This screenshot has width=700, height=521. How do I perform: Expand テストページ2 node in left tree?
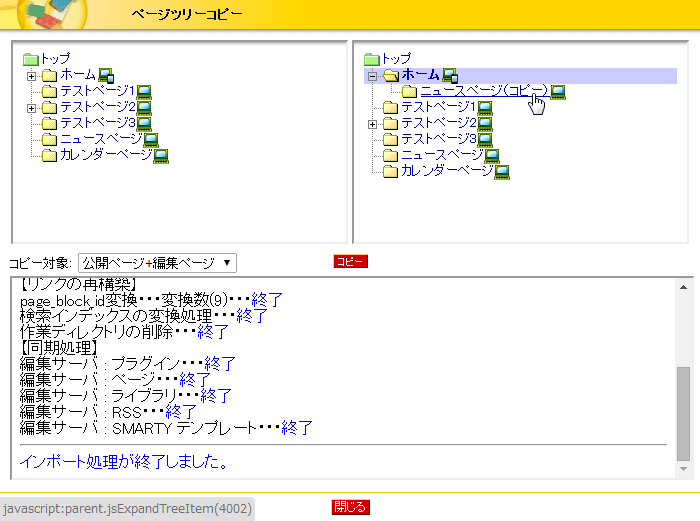[x=31, y=108]
